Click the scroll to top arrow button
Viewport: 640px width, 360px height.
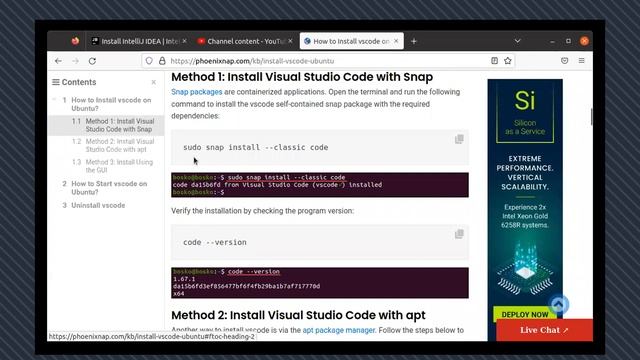[x=559, y=304]
